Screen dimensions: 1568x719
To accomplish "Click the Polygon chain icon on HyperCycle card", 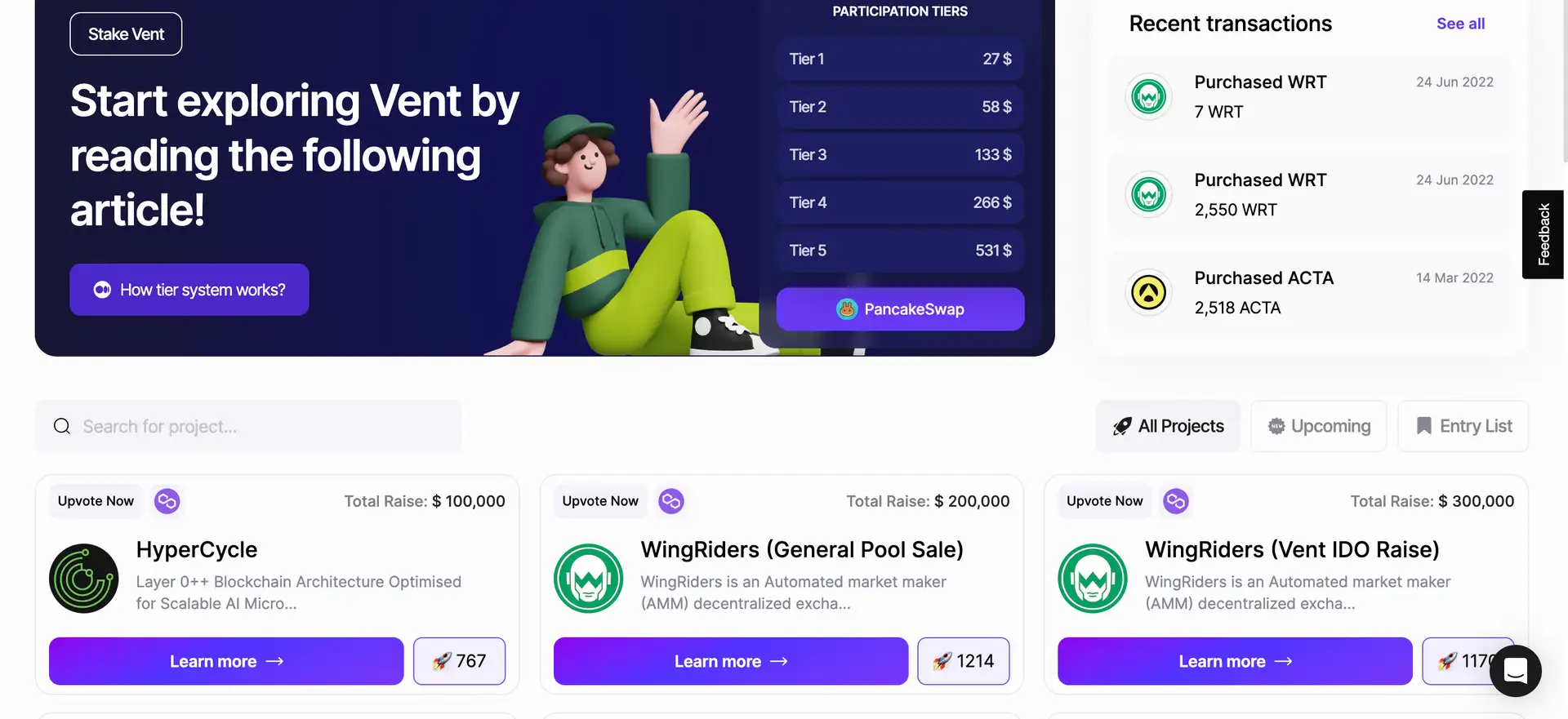I will (x=167, y=501).
